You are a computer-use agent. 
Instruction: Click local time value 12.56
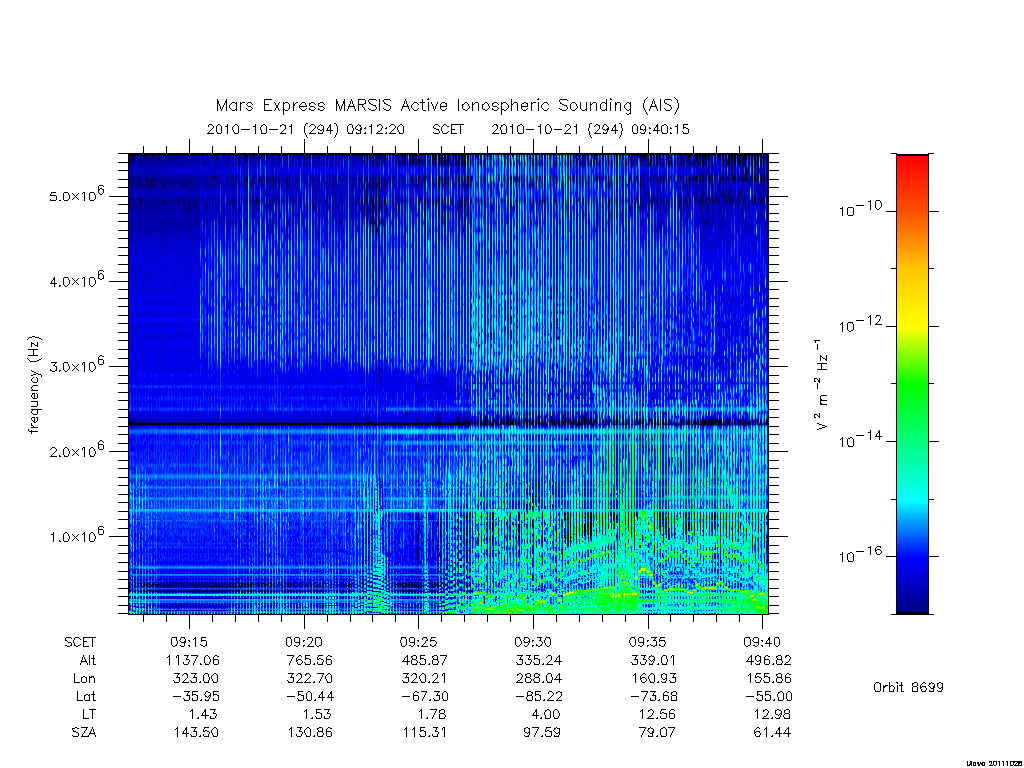coord(658,714)
